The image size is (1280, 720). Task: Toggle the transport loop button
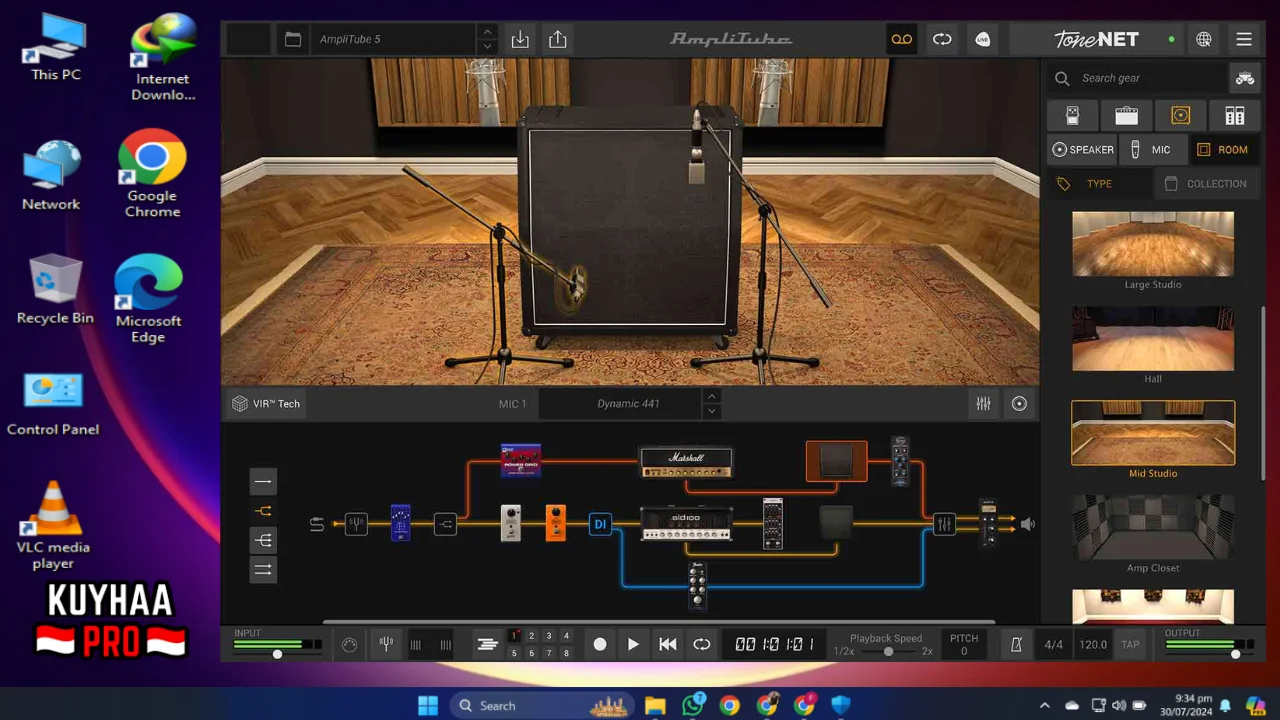pyautogui.click(x=702, y=645)
